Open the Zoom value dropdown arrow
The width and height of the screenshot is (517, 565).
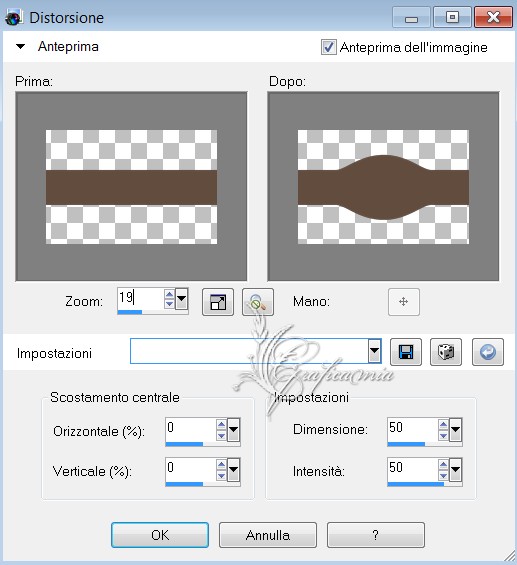click(x=181, y=298)
